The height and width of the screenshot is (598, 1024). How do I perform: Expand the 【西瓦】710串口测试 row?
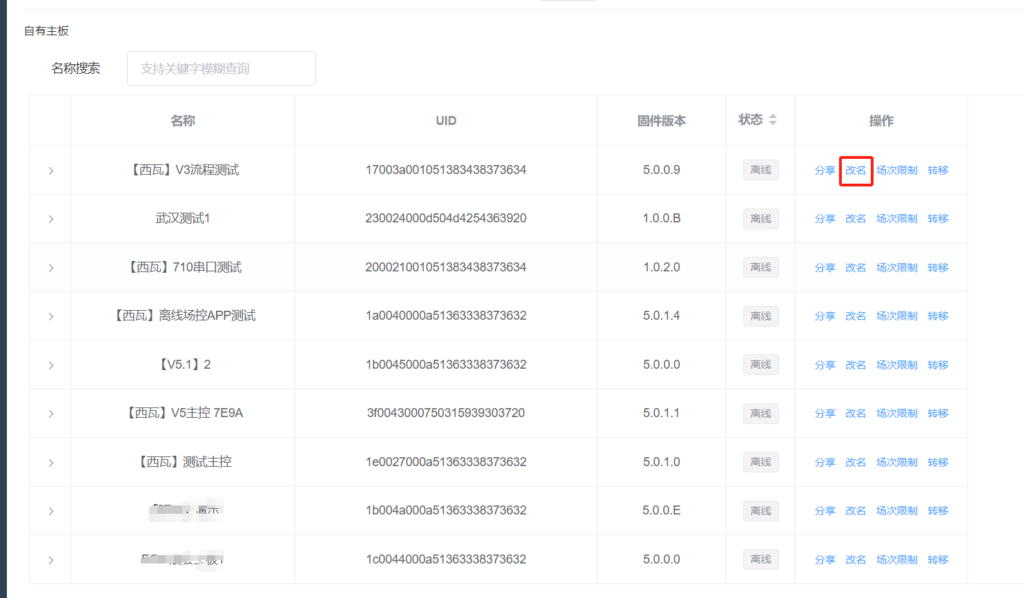tap(51, 268)
